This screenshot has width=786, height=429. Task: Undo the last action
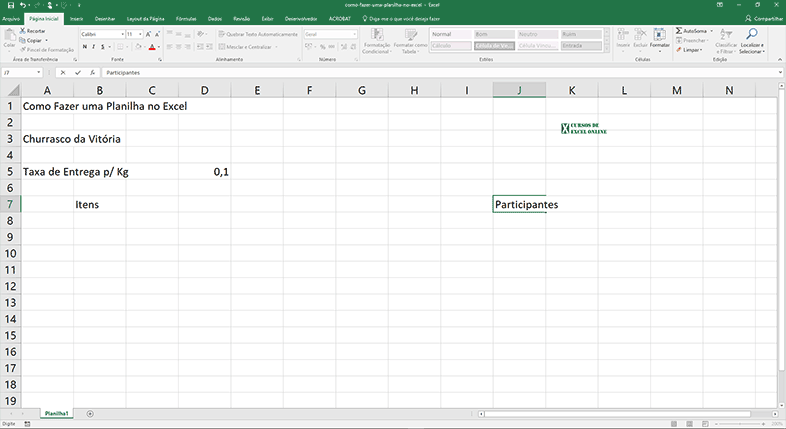(x=23, y=5)
